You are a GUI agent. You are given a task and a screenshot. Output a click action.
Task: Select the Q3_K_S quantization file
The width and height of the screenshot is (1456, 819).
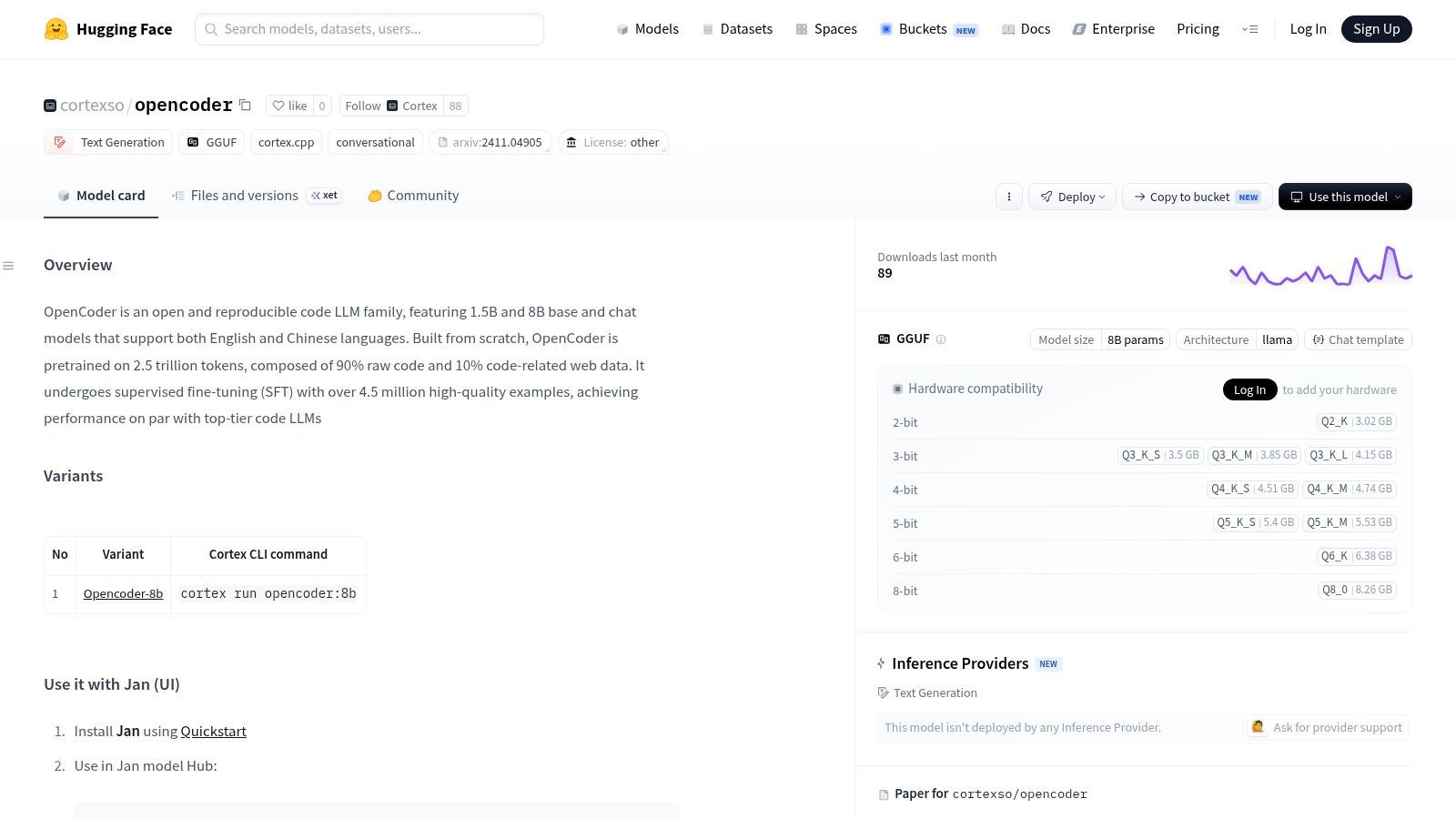coord(1160,455)
